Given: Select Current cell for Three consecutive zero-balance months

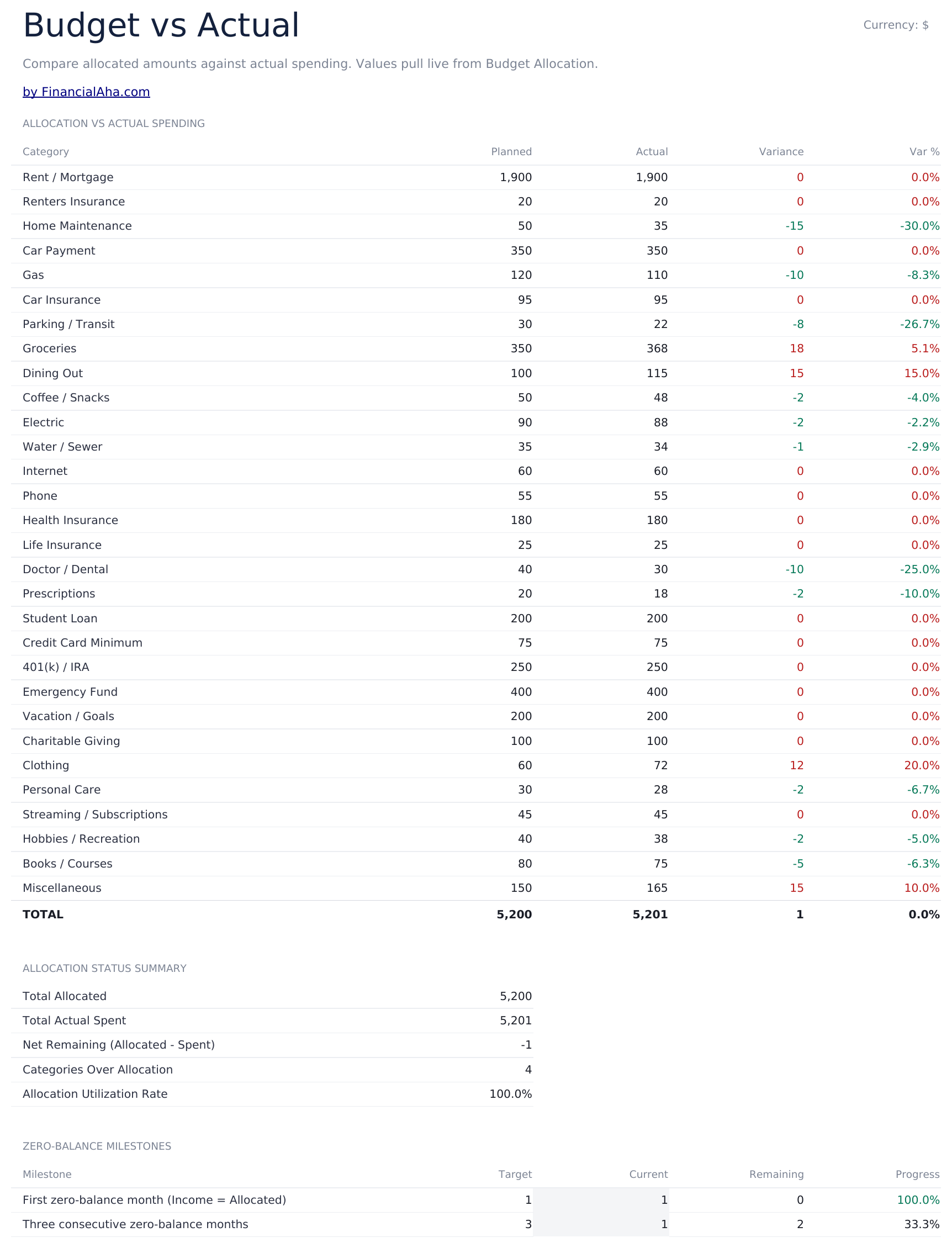Looking at the screenshot, I should pyautogui.click(x=601, y=1224).
